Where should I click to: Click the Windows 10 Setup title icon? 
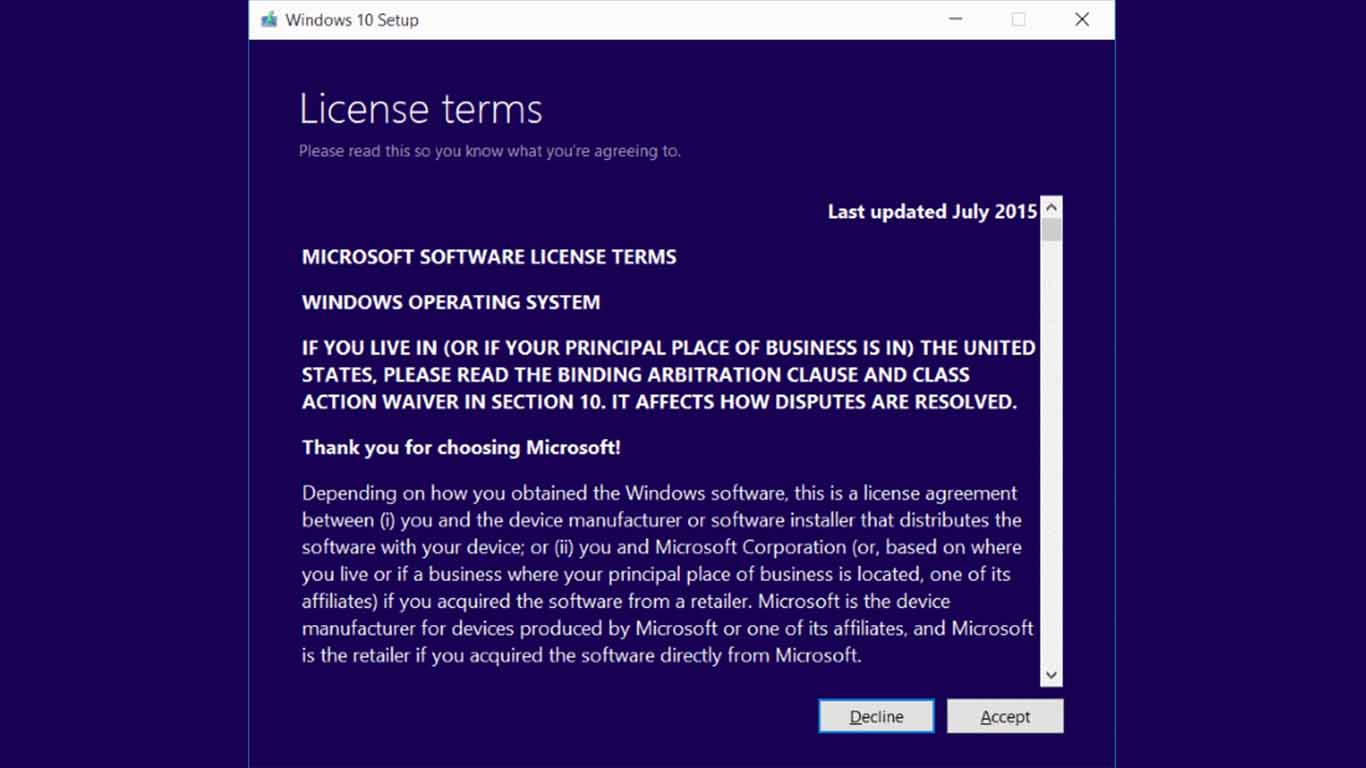click(269, 19)
